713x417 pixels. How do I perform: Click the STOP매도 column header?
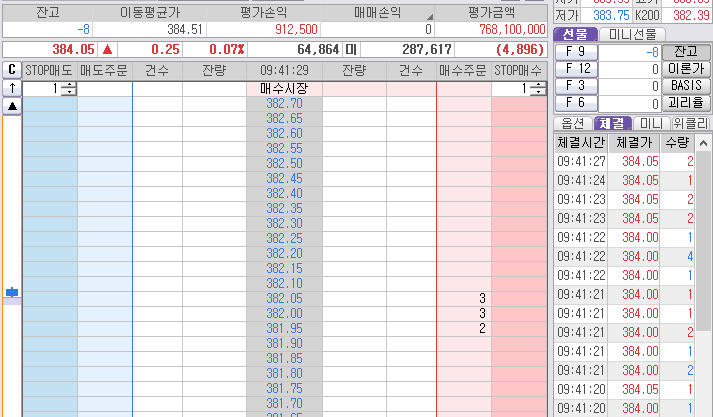click(x=49, y=70)
